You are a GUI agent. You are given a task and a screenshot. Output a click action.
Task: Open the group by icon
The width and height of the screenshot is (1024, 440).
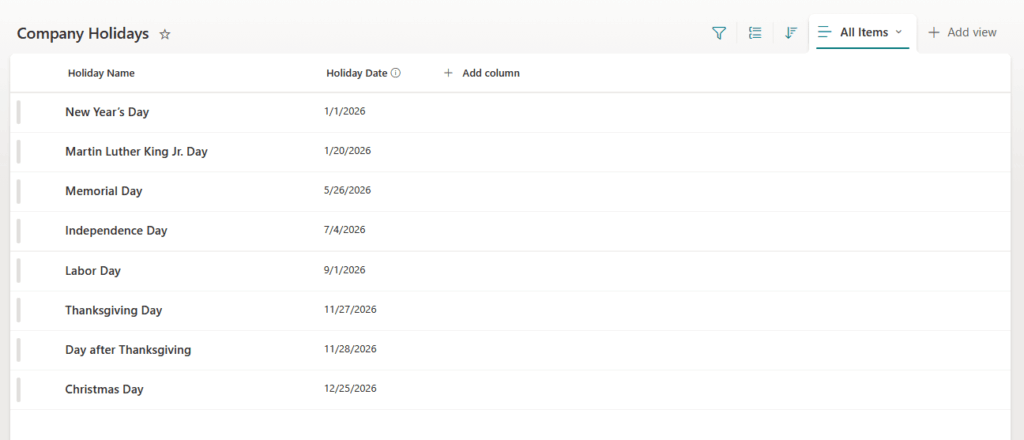(x=755, y=33)
